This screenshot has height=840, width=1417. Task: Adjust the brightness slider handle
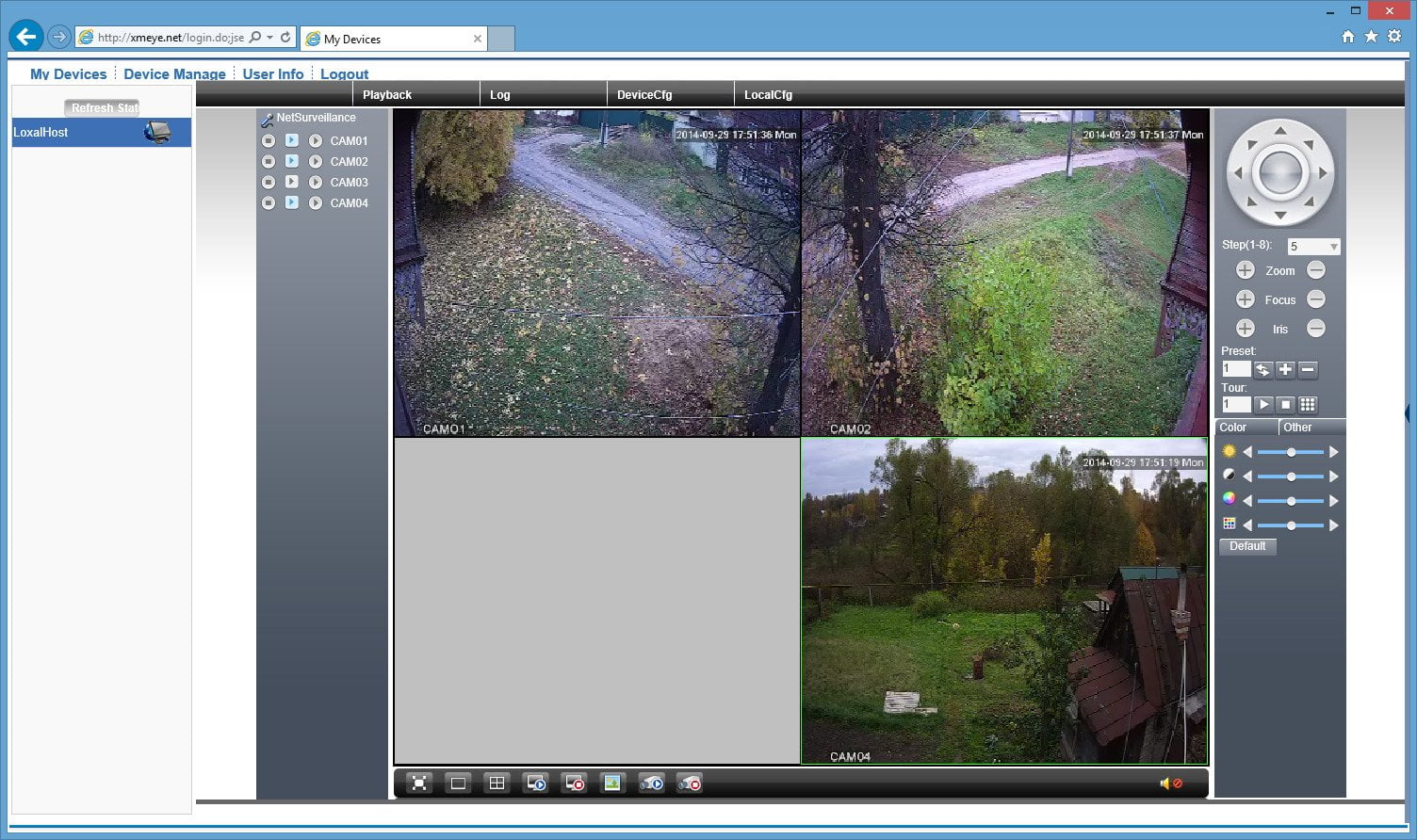tap(1291, 452)
